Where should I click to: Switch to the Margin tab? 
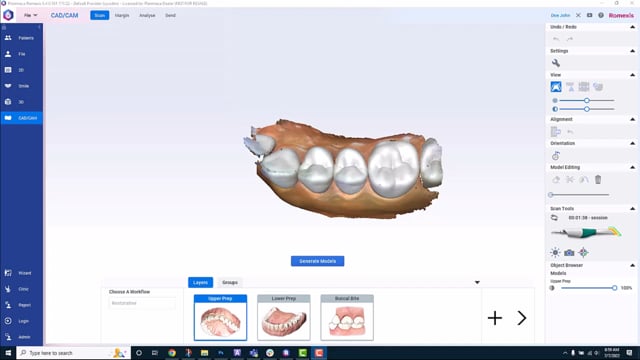tap(122, 16)
